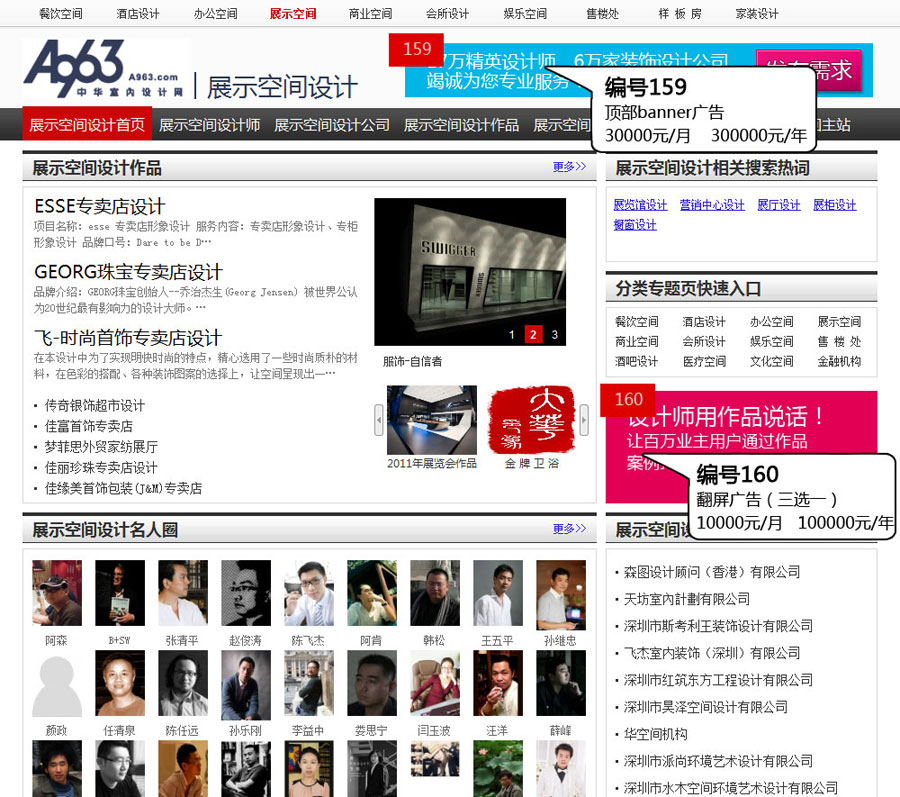
Task: Show slide 2 of the slideshow
Action: (x=533, y=335)
